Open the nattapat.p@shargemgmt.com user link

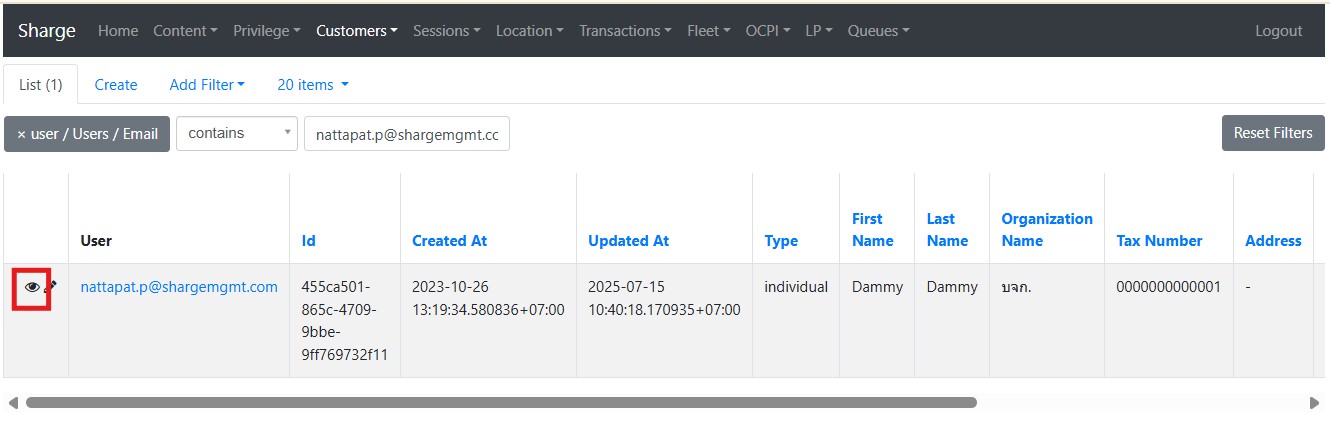(x=179, y=287)
